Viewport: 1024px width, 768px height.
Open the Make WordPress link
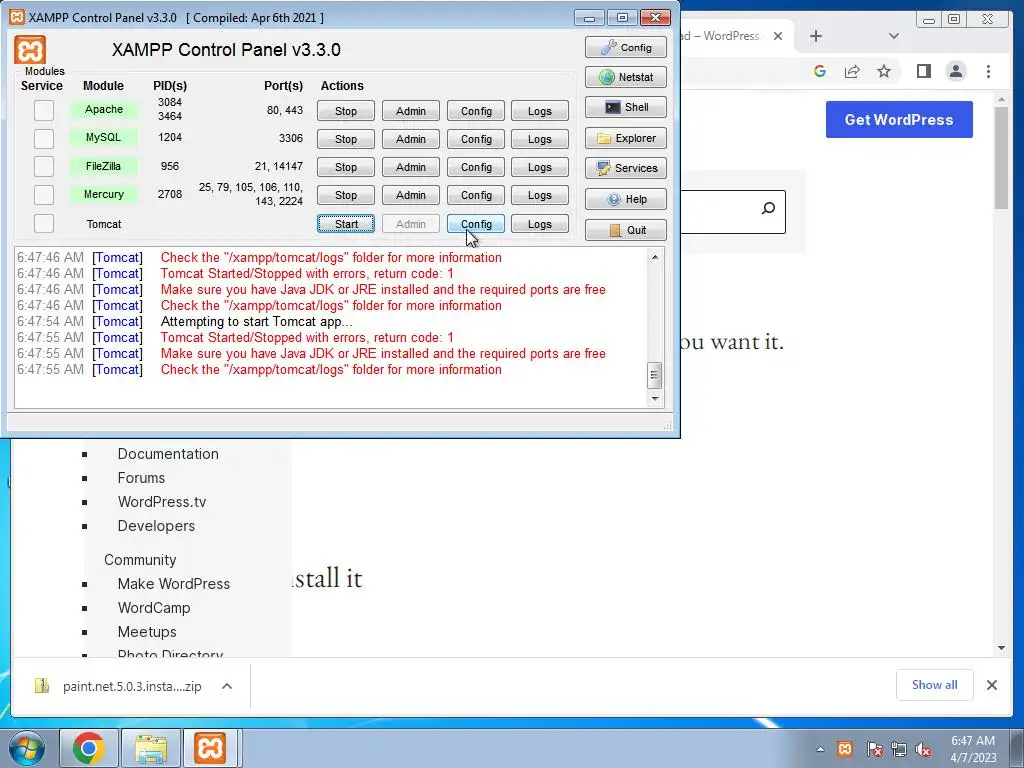click(x=174, y=584)
